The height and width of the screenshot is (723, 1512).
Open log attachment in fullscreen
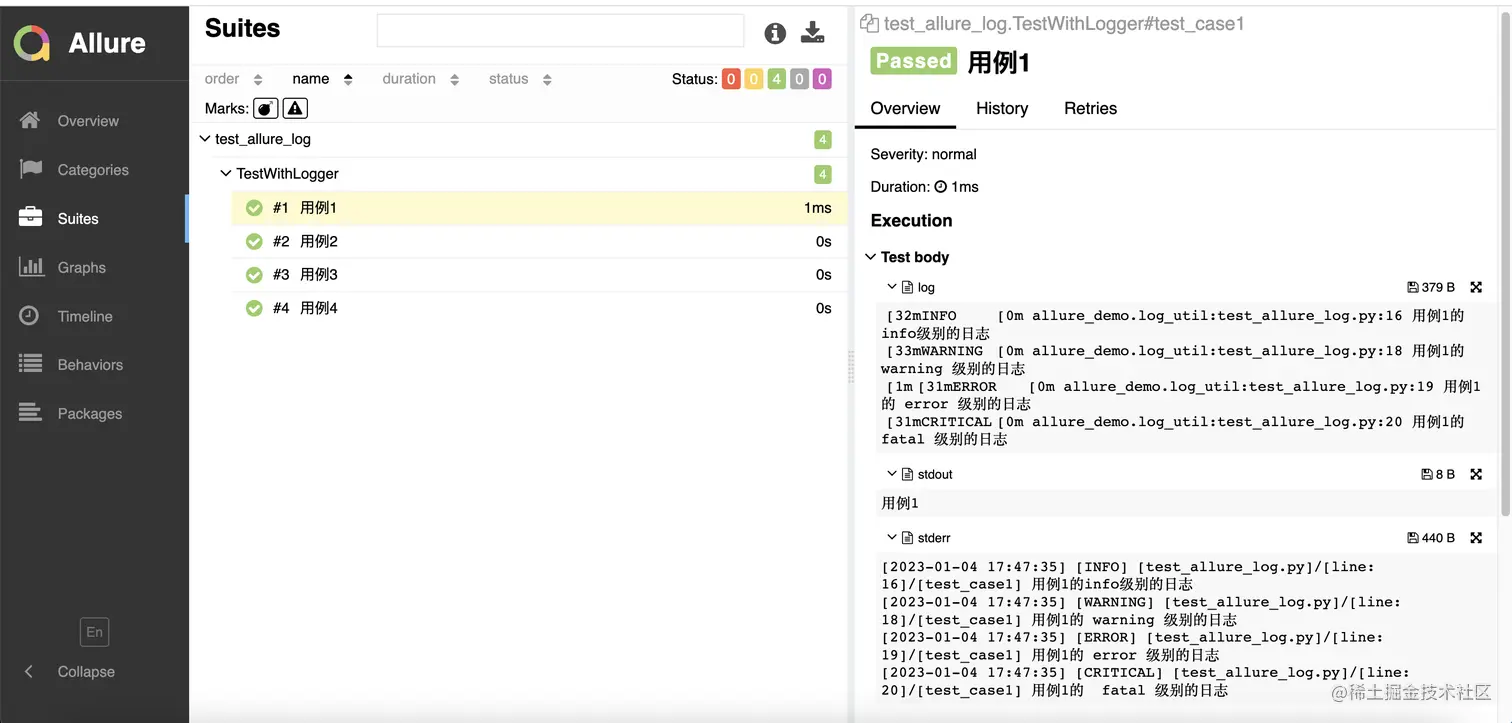(1476, 287)
